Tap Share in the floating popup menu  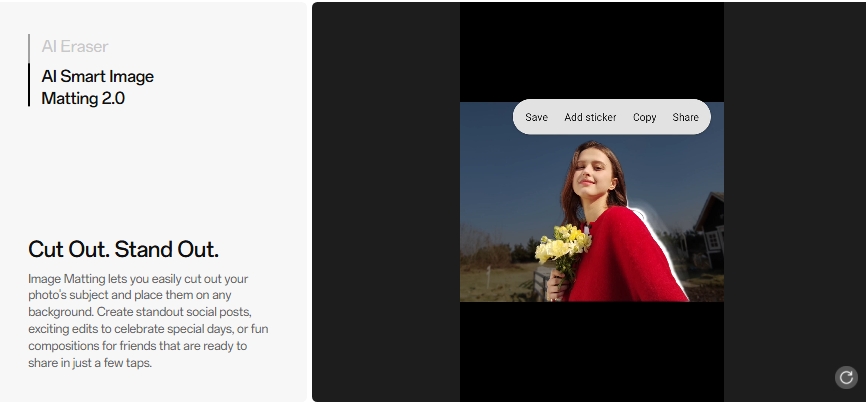685,117
